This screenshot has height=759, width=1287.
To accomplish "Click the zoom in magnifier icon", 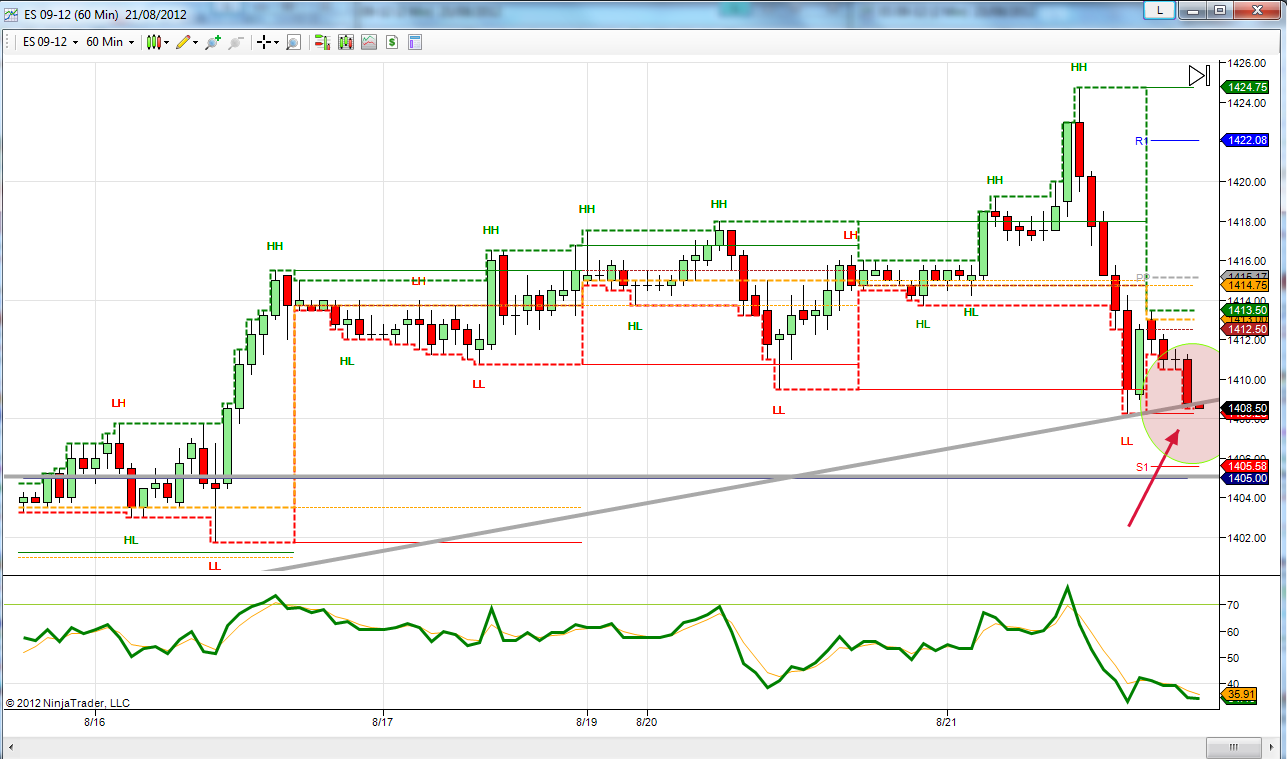I will 213,42.
